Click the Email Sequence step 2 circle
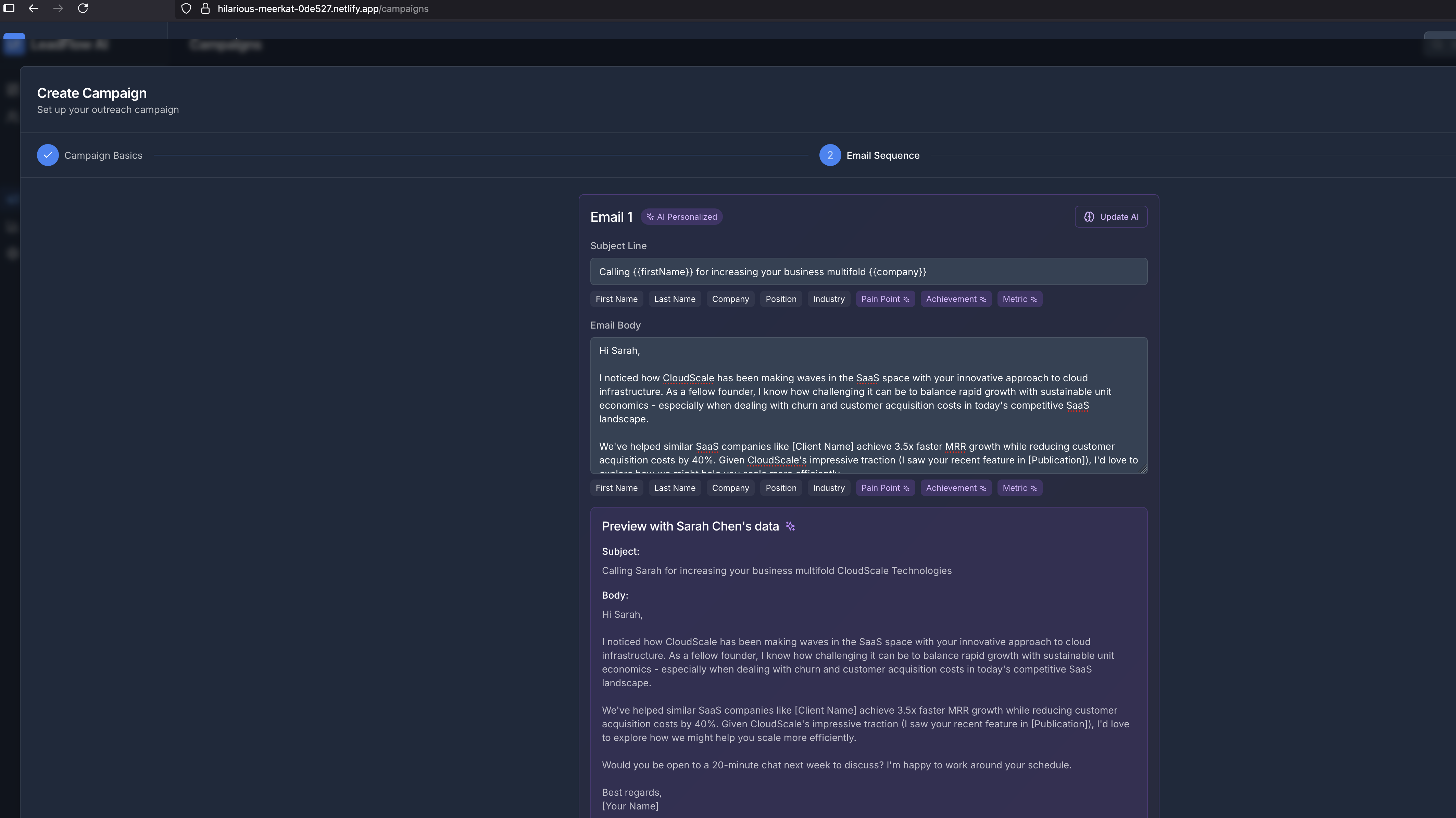This screenshot has height=818, width=1456. (x=830, y=155)
